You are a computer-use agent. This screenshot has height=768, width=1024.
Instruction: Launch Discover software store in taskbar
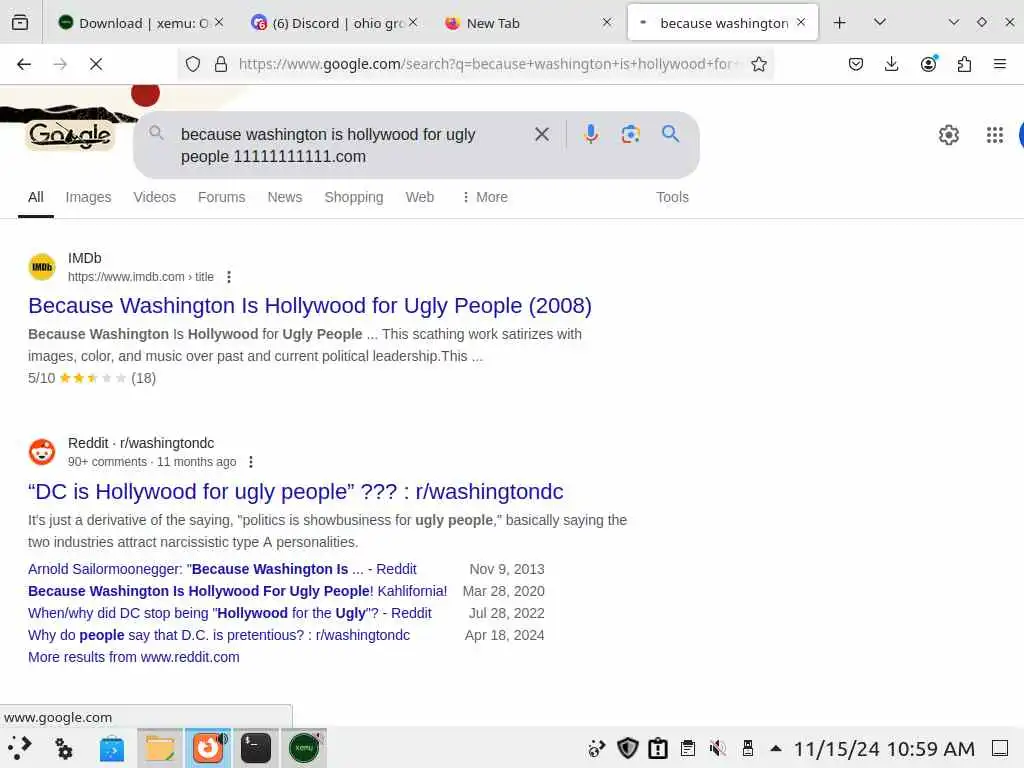[x=112, y=748]
